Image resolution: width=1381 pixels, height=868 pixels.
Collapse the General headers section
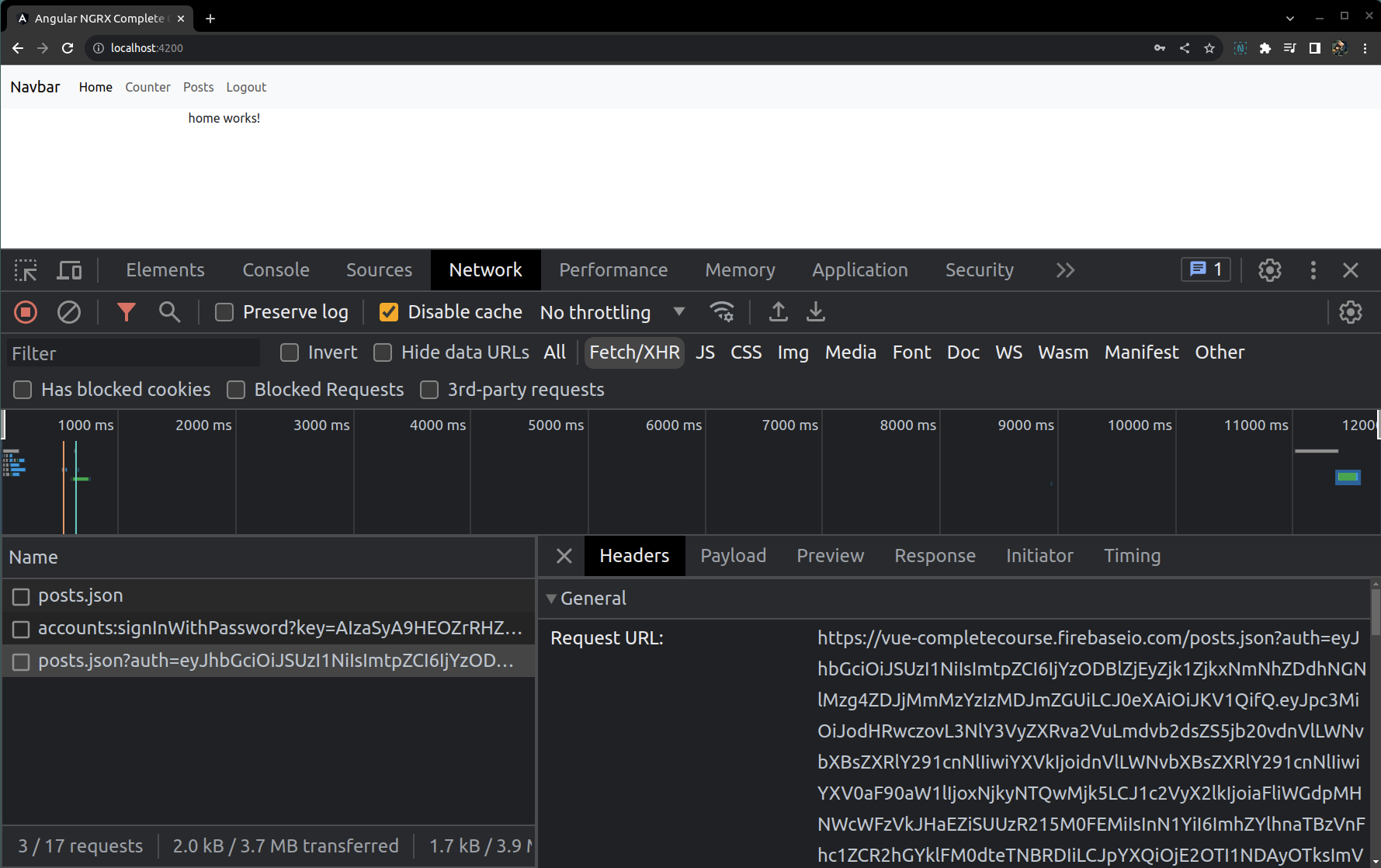click(551, 598)
